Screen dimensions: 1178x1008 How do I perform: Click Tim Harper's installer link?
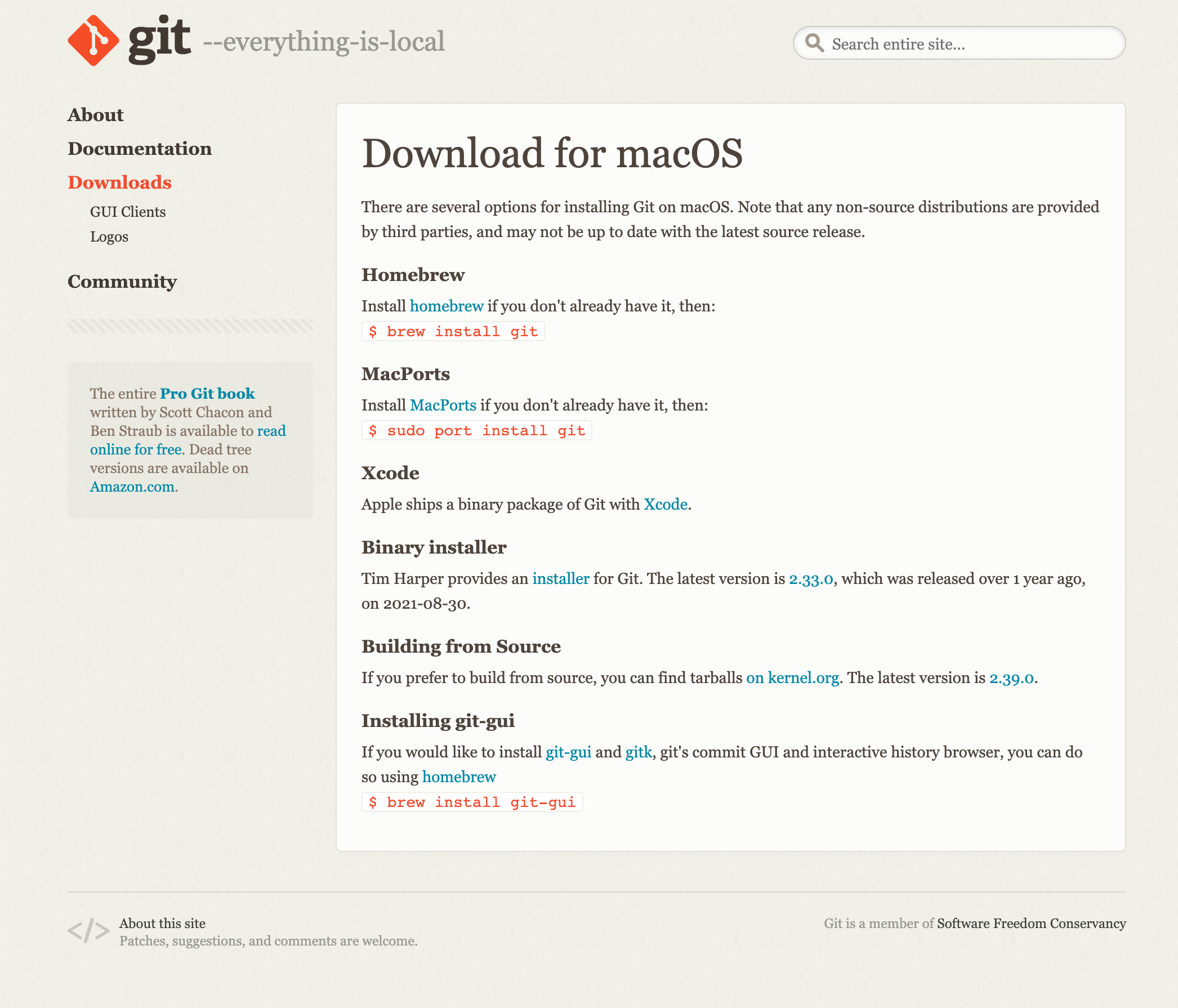coord(561,579)
